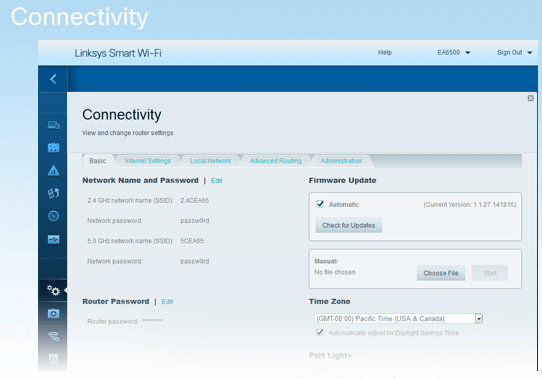Image resolution: width=542 pixels, height=379 pixels.
Task: Click the 2.4 GHz network password value
Action: 195,221
